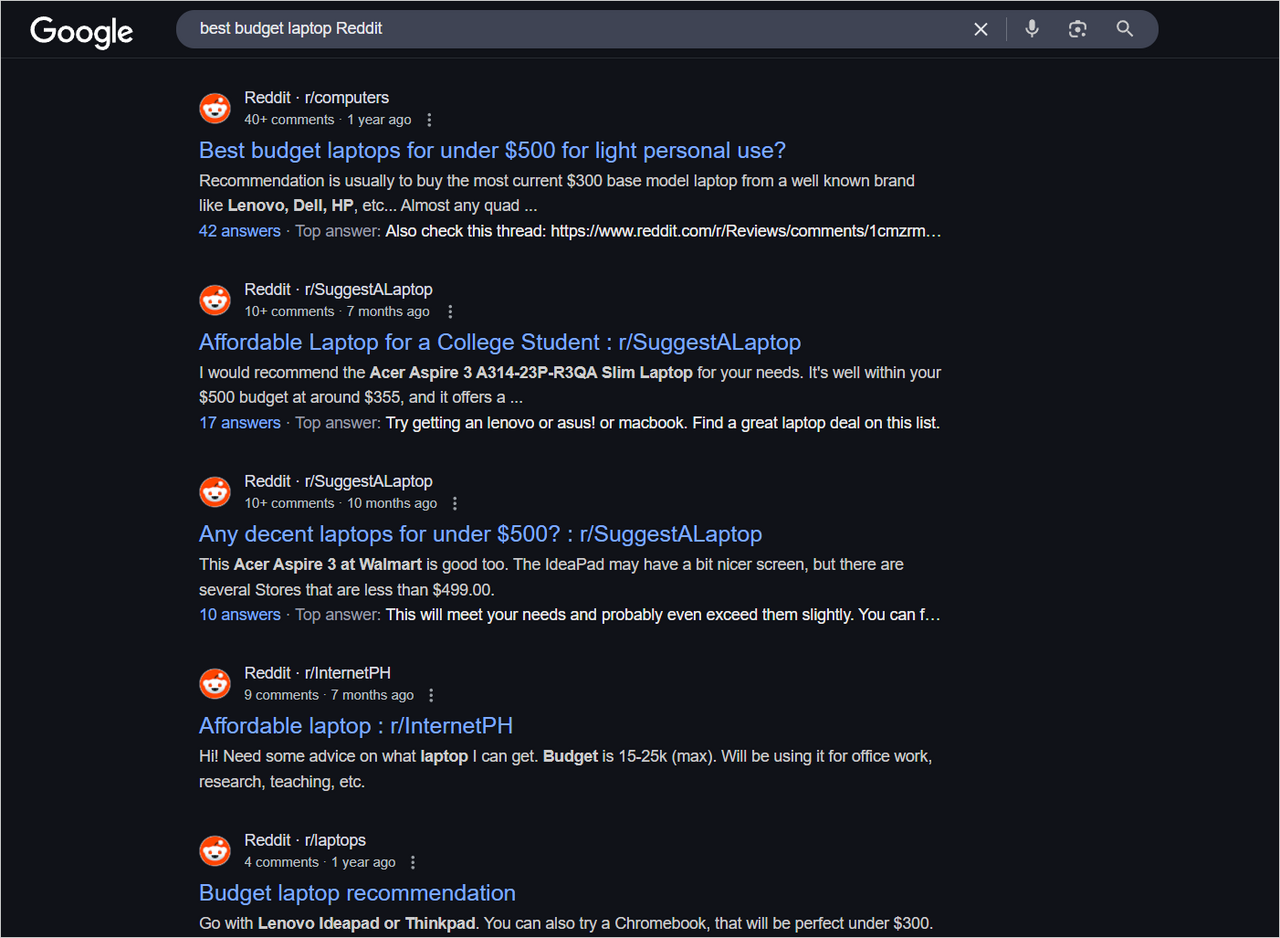Click into the search query input field

tap(570, 29)
